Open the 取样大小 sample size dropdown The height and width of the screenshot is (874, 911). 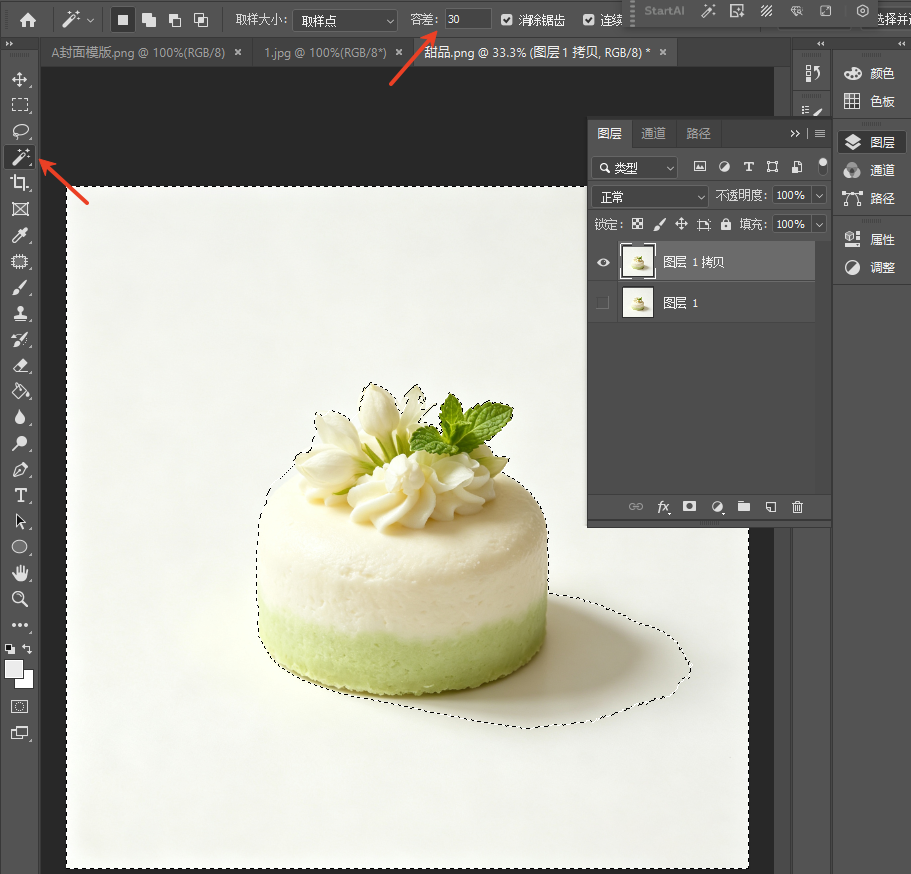pos(345,21)
